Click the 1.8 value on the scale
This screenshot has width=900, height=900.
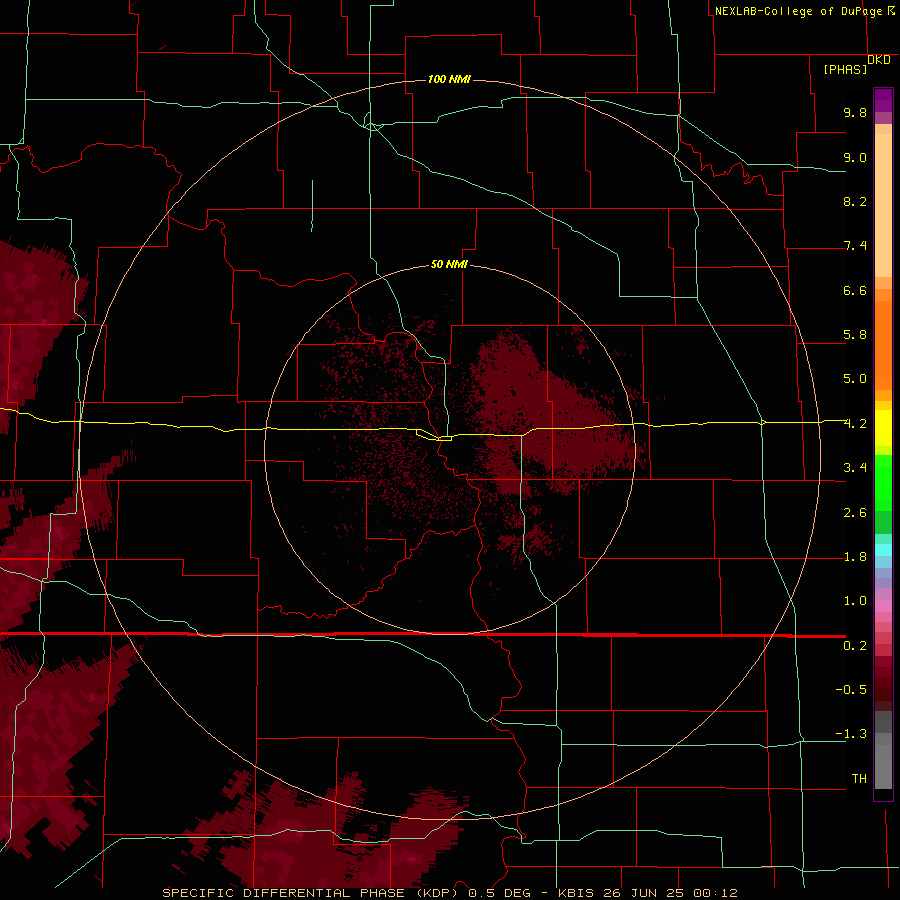[855, 557]
